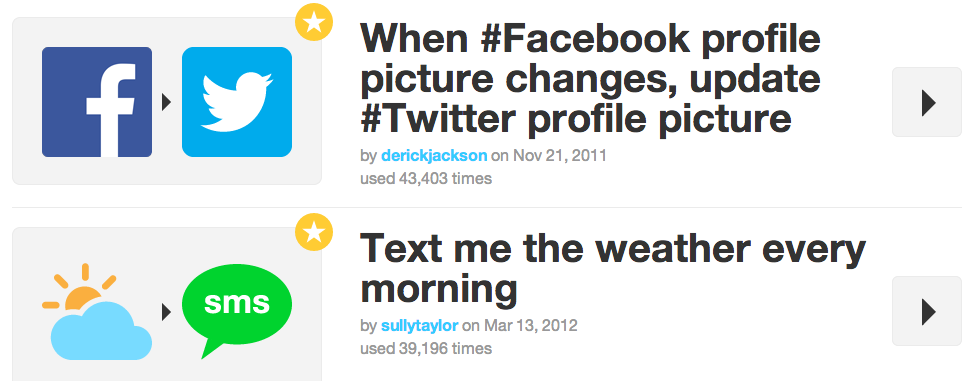This screenshot has height=381, width=976.
Task: Select the Weather to SMS recipe card background
Action: [167, 304]
